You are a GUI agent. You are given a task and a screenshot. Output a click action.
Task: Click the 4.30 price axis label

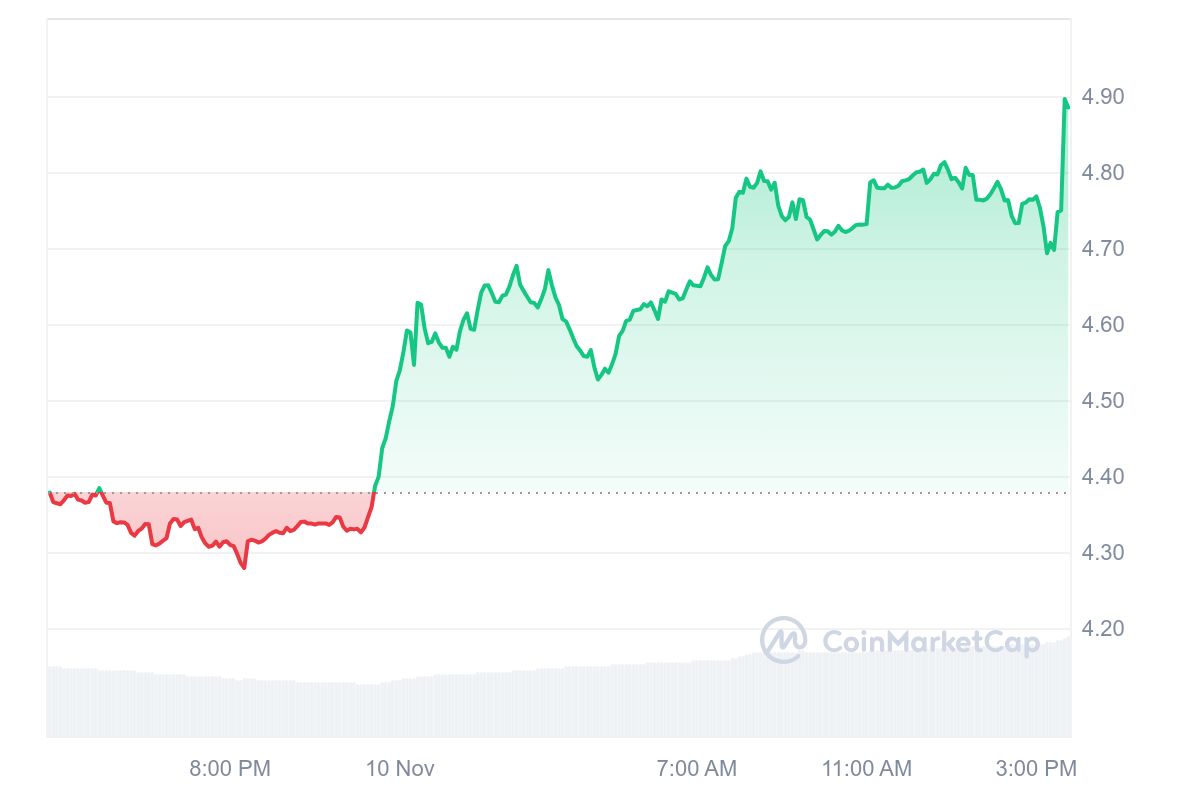1104,553
